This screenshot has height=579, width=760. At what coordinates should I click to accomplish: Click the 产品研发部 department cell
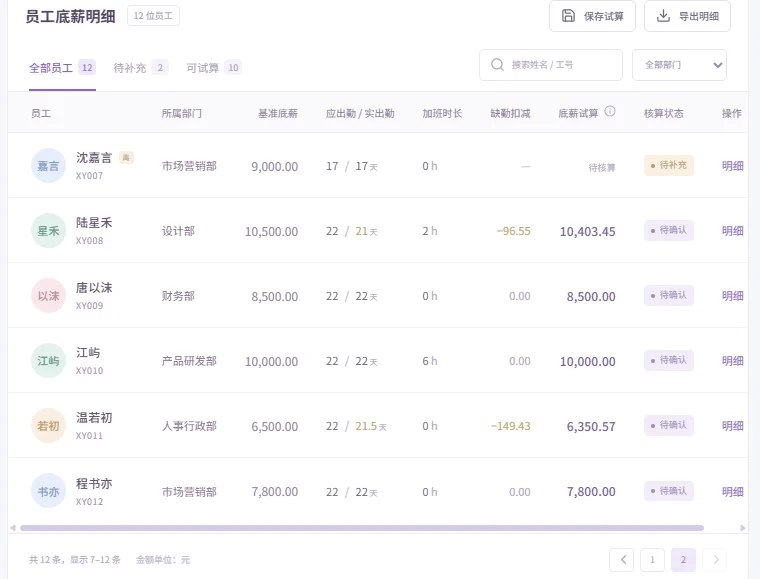[x=189, y=361]
